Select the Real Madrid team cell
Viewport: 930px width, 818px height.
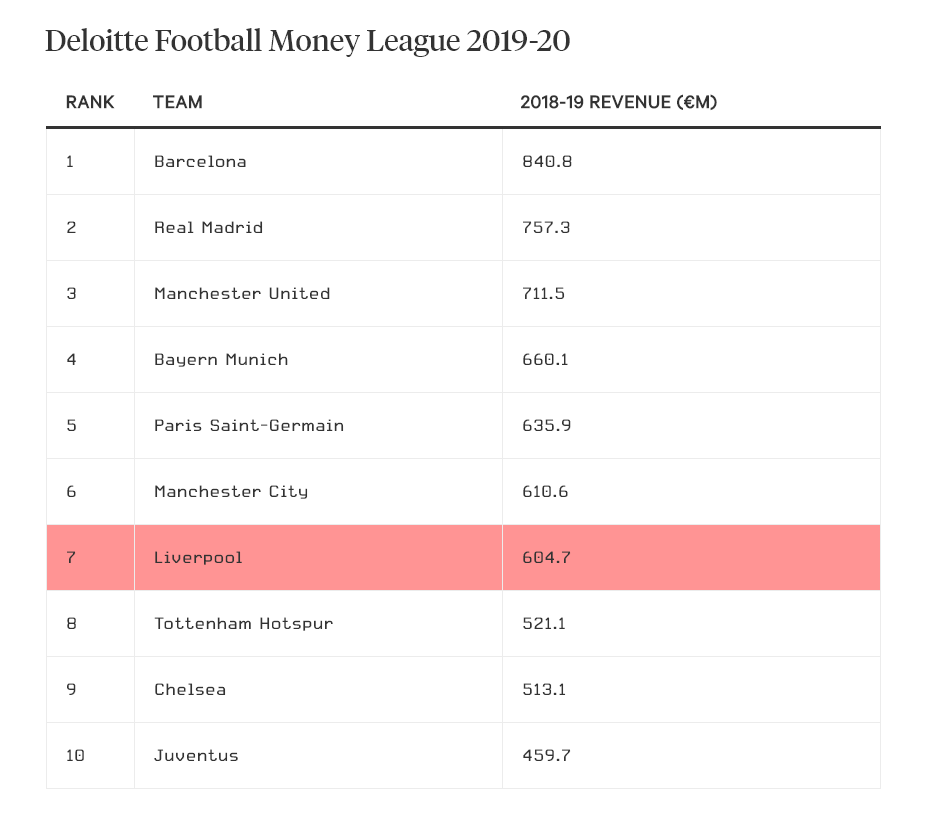point(208,228)
